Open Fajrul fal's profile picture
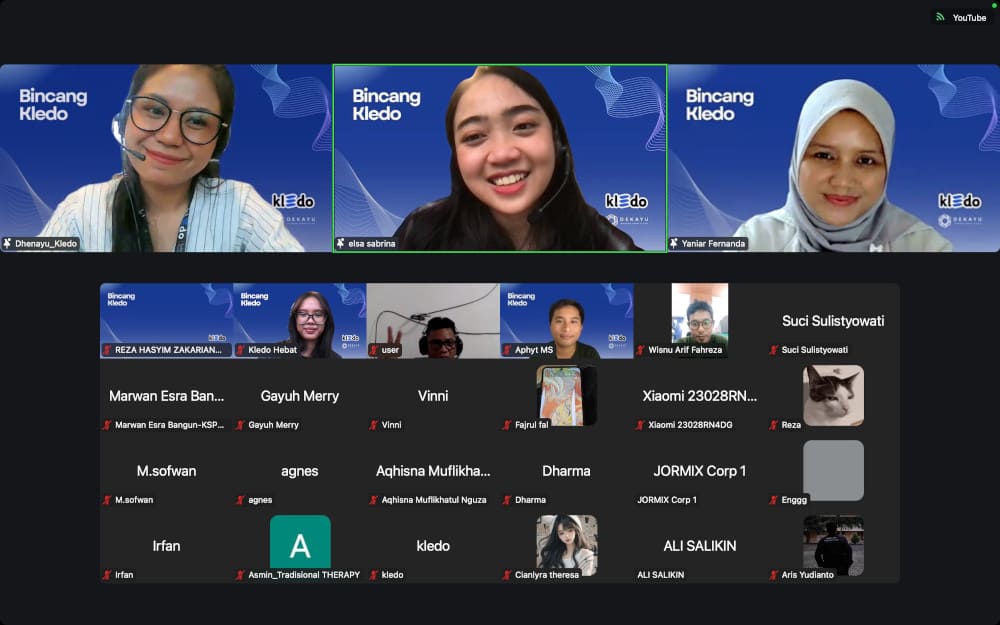Viewport: 1000px width, 625px height. (566, 395)
